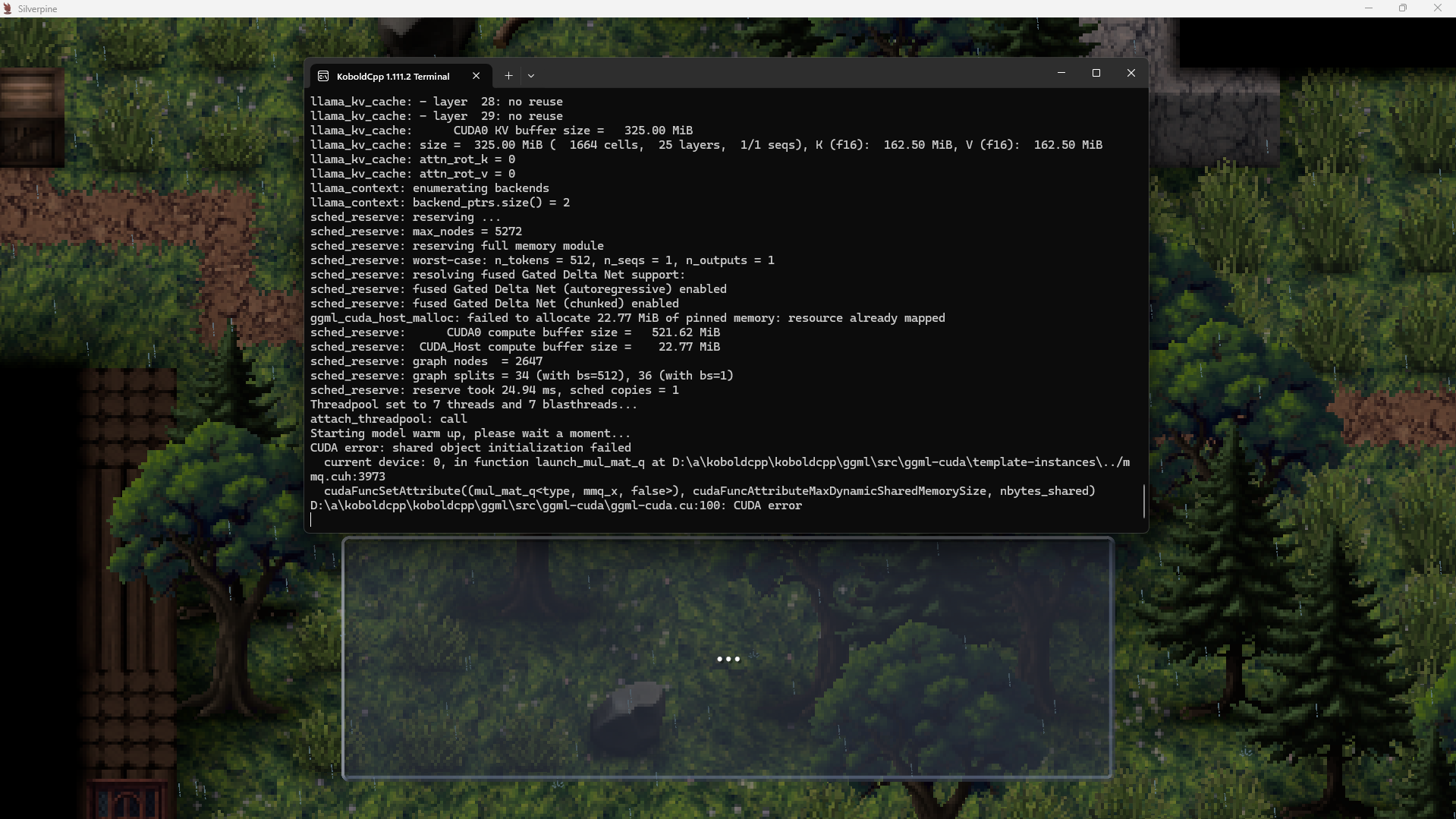
Task: Click 'resolving fused Gated Delta Net support:' line
Action: (498, 275)
